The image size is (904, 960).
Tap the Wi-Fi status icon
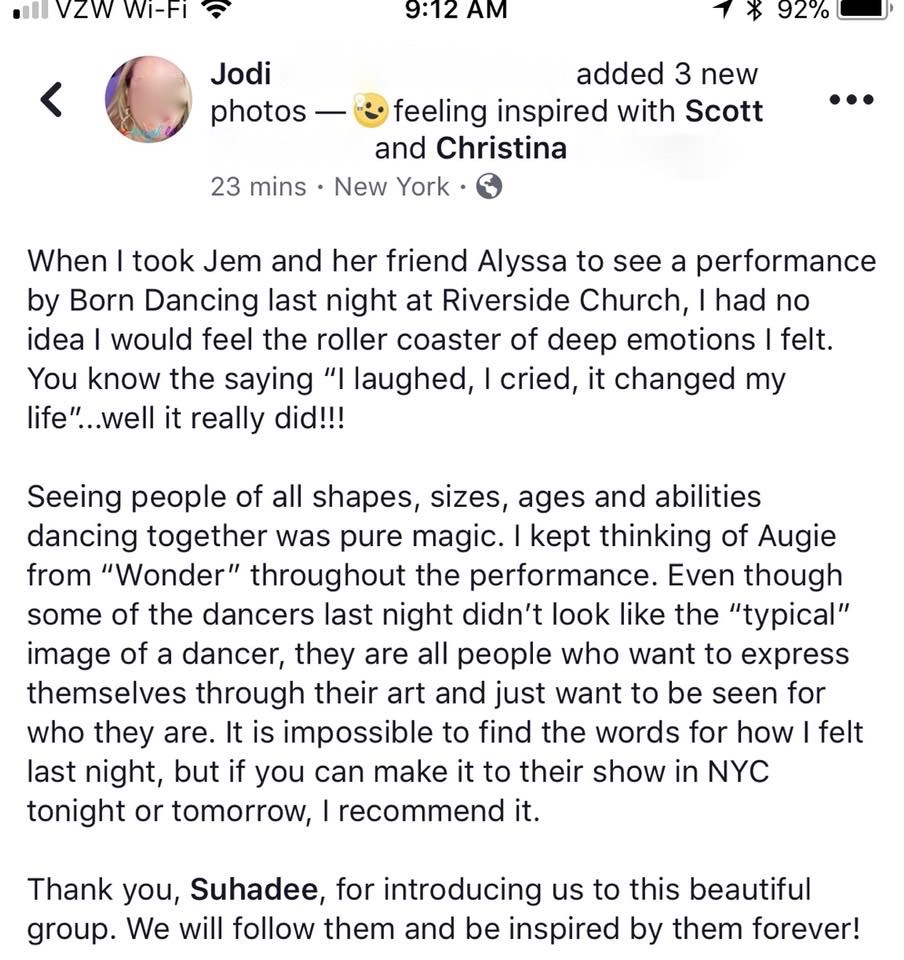point(214,10)
